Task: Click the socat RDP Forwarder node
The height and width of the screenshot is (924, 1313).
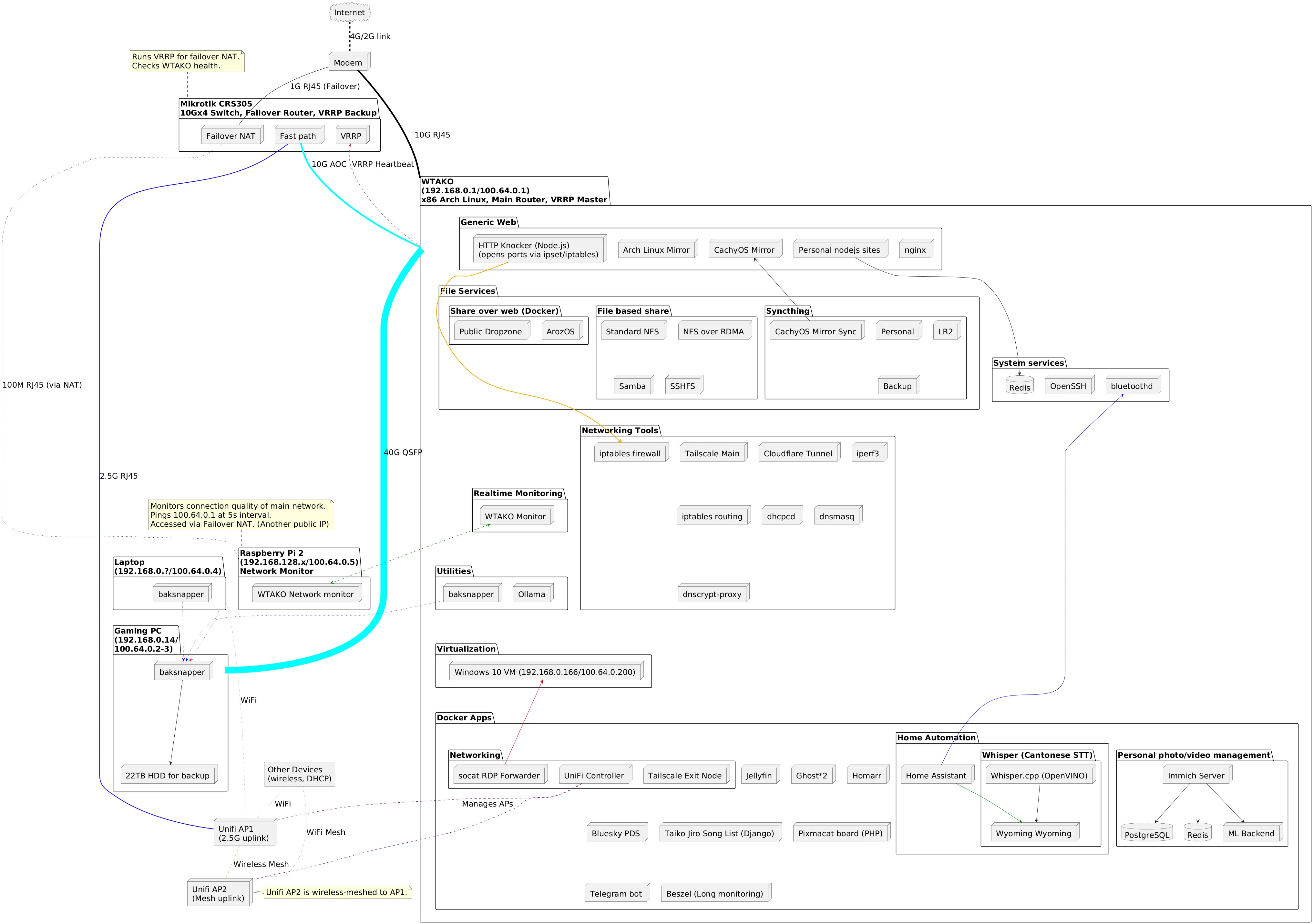Action: pyautogui.click(x=500, y=775)
